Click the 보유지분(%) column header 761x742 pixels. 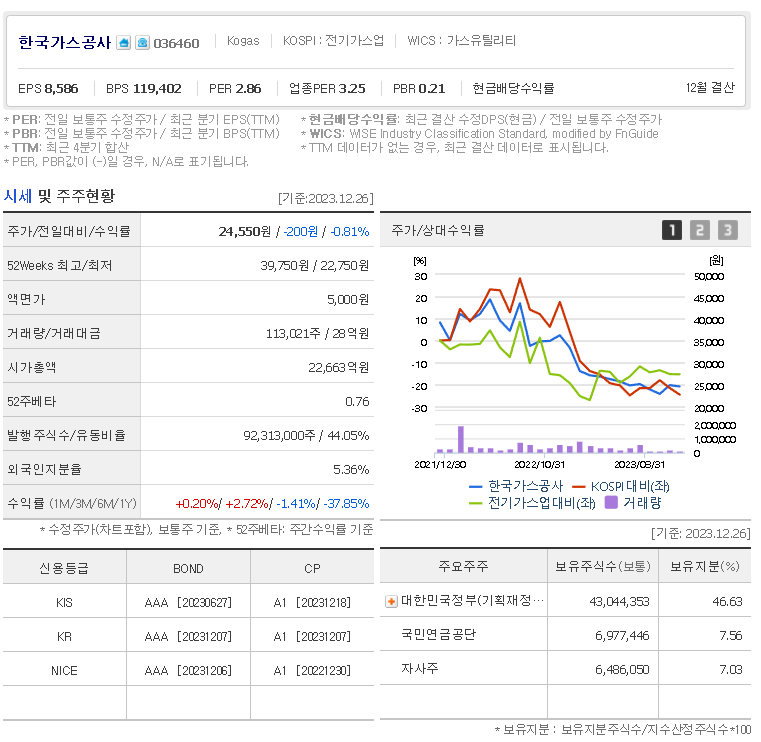coord(705,566)
